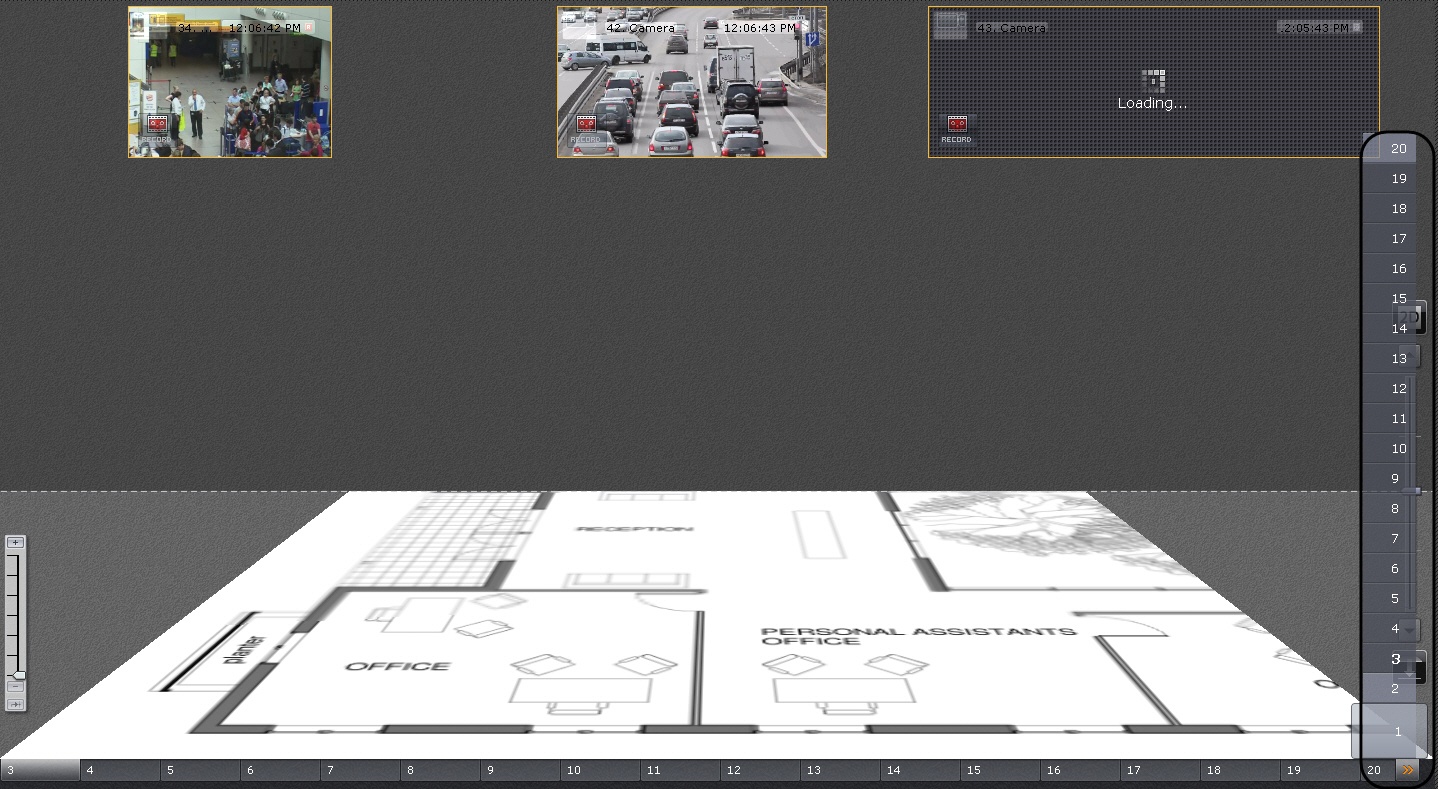Image resolution: width=1438 pixels, height=789 pixels.
Task: Click the zoom out minus button
Action: (15, 687)
